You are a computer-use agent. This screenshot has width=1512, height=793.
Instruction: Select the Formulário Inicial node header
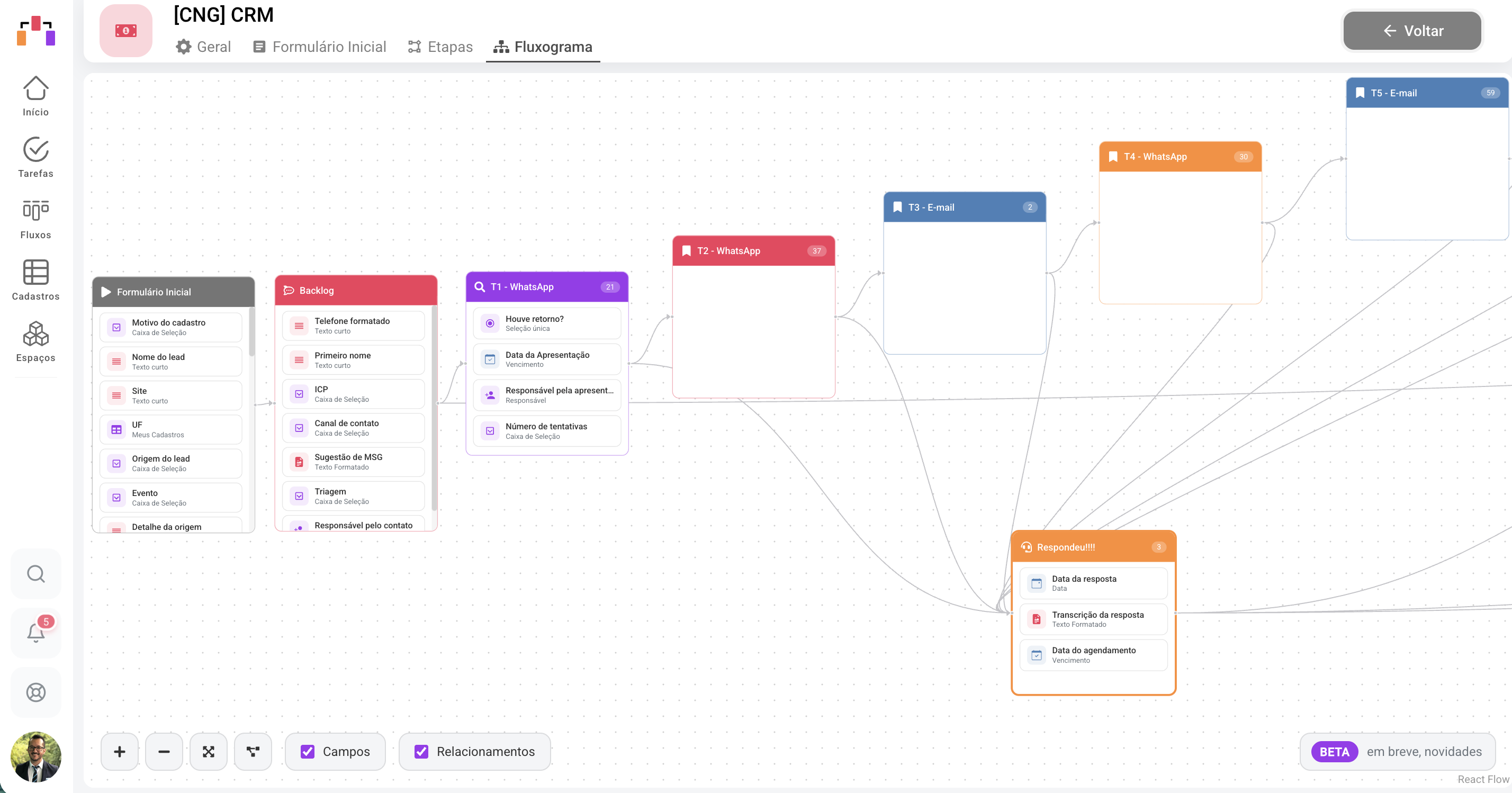click(174, 292)
